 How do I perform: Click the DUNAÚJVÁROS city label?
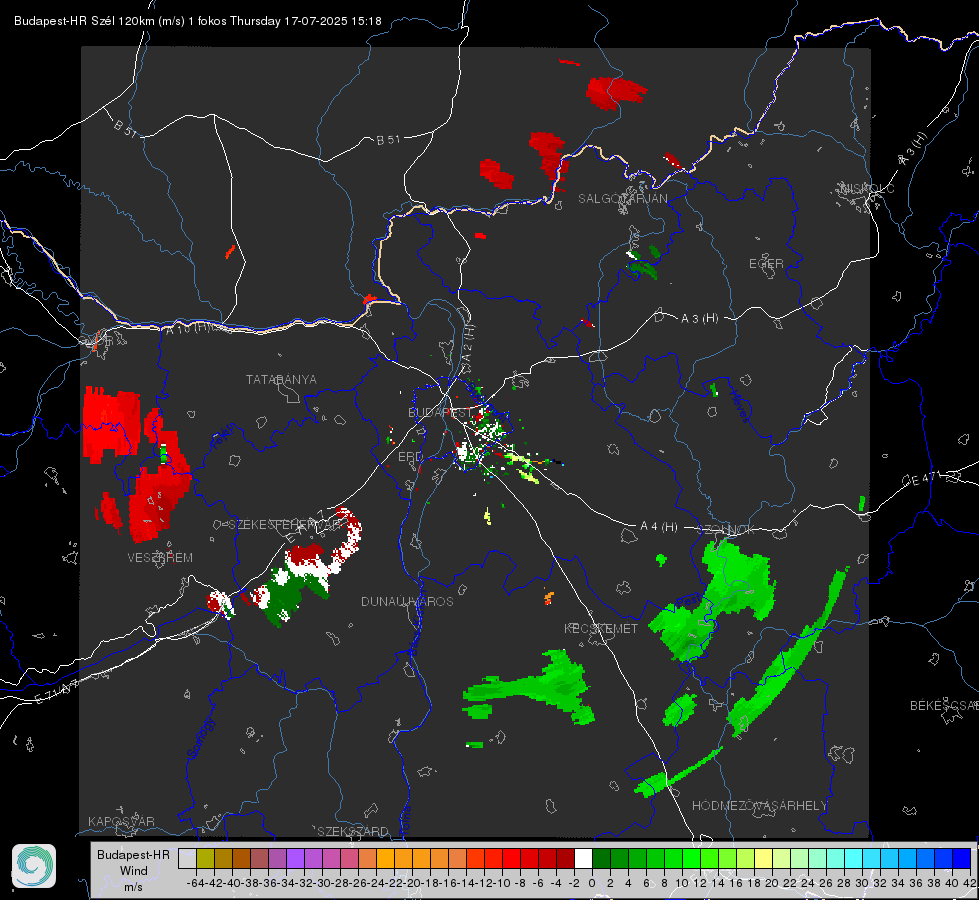[x=407, y=601]
